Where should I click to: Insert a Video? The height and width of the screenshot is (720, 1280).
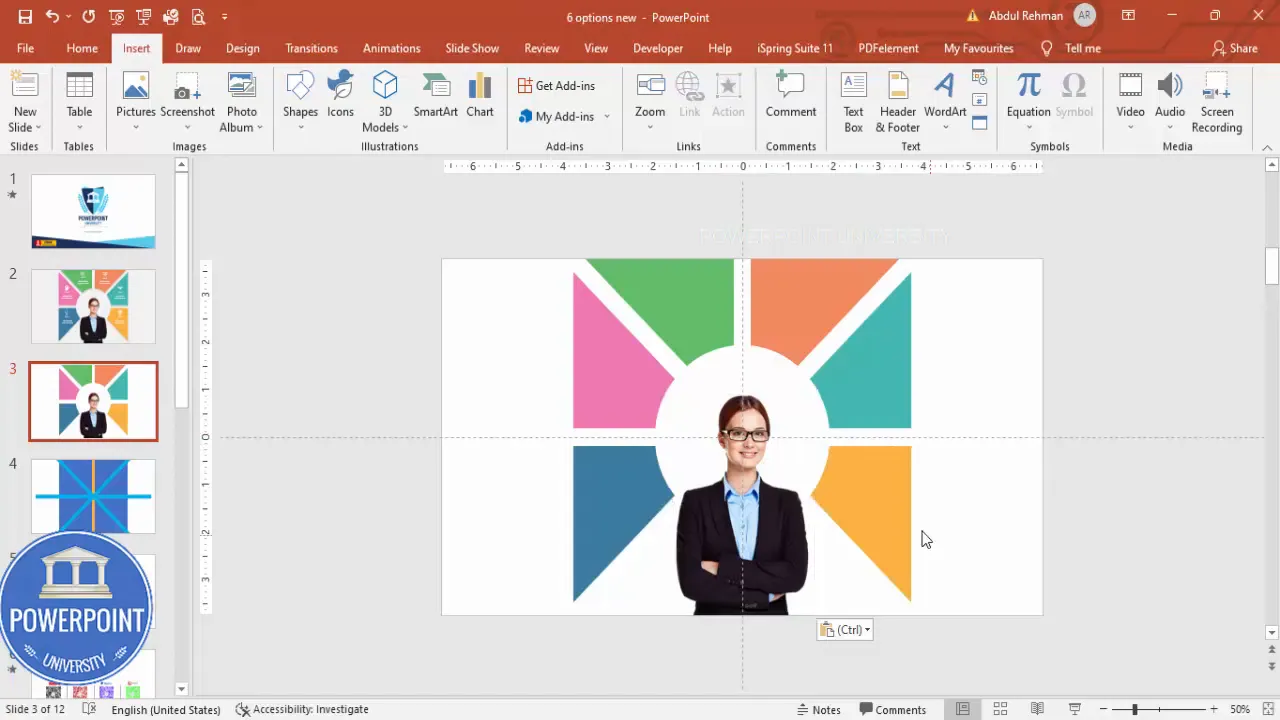1130,102
